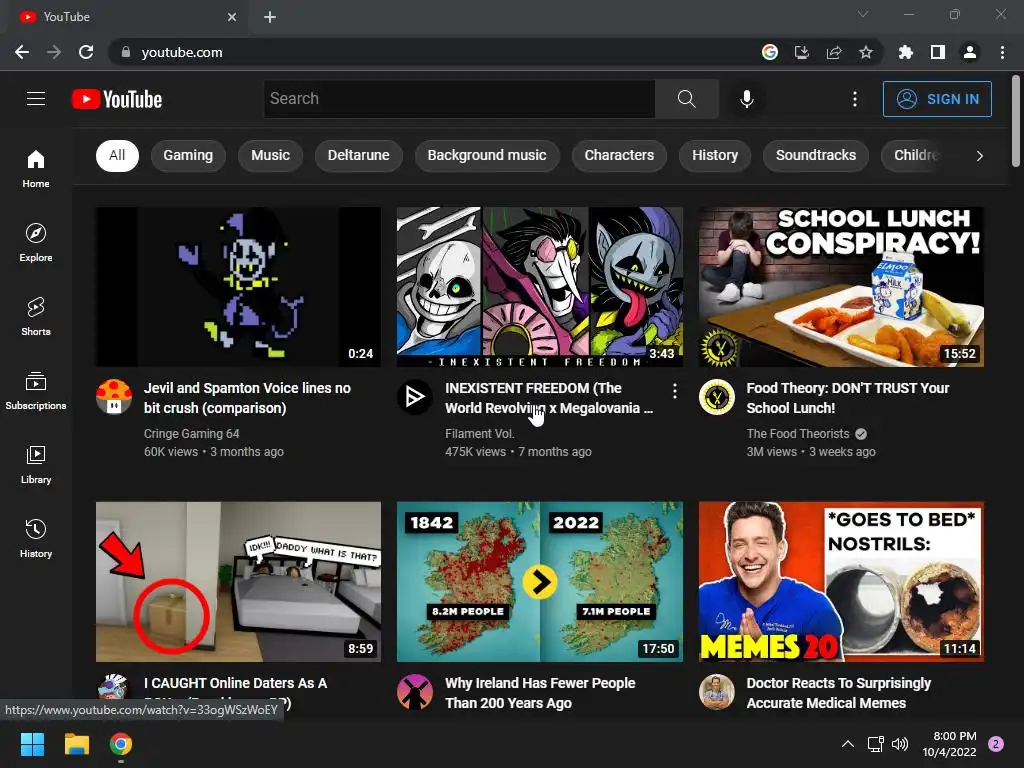Open Shorts in sidebar

tap(36, 316)
